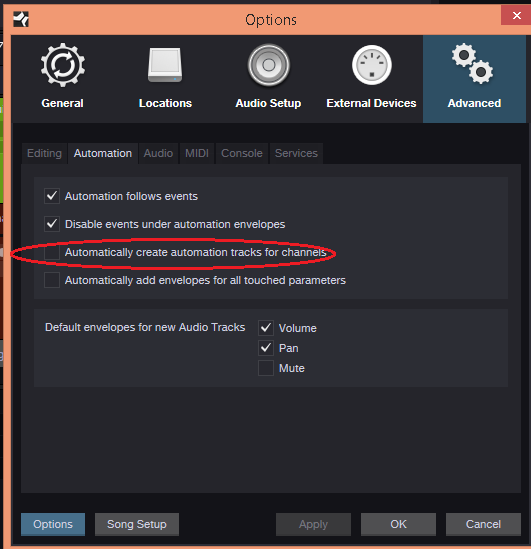
Task: Switch to the Editing tab
Action: 44,153
